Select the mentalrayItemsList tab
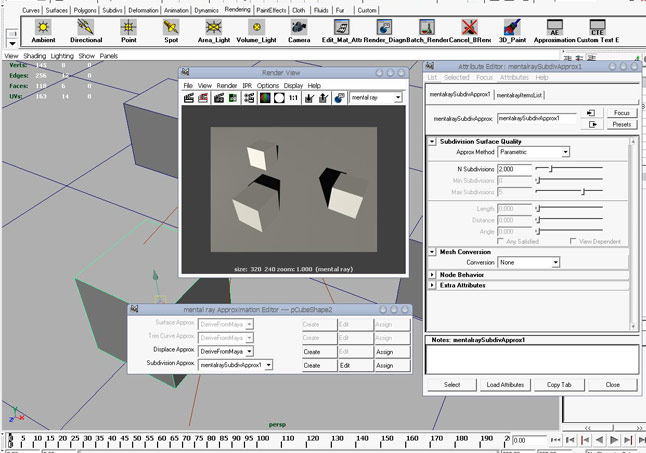Image resolution: width=646 pixels, height=453 pixels. [519, 95]
